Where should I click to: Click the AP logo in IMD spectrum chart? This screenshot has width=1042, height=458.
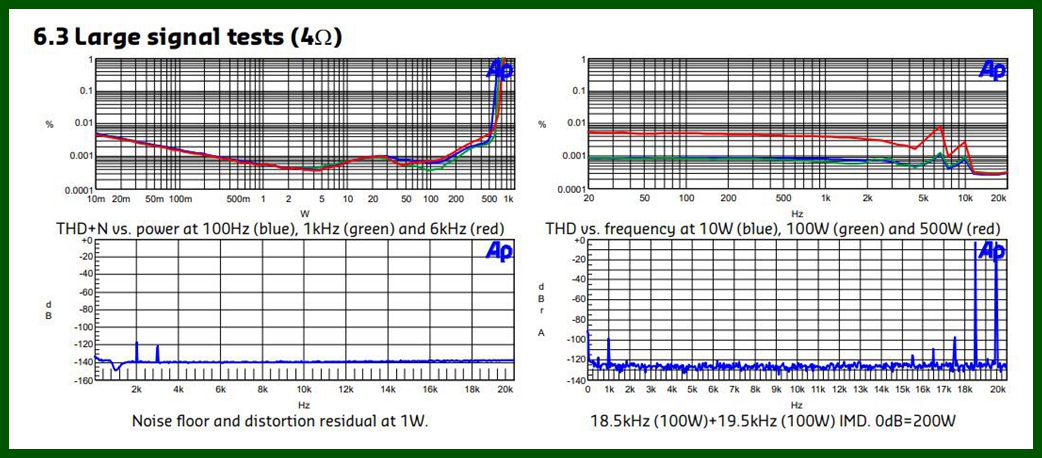991,250
